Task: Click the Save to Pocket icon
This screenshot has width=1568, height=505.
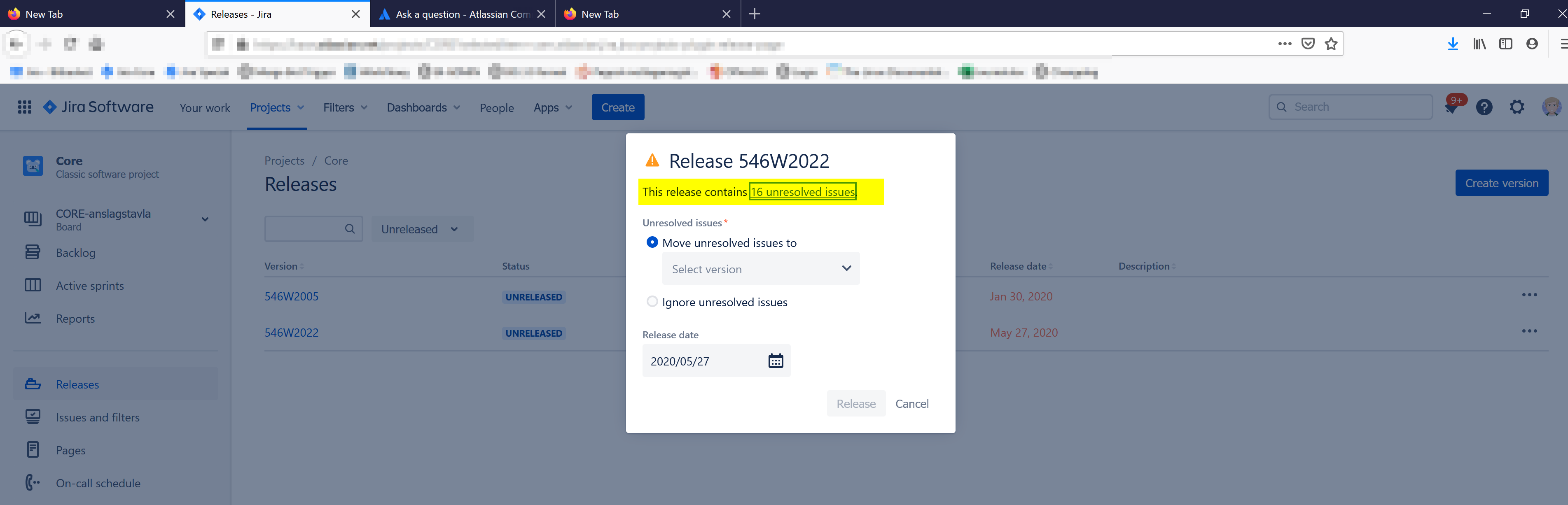Action: tap(1307, 44)
